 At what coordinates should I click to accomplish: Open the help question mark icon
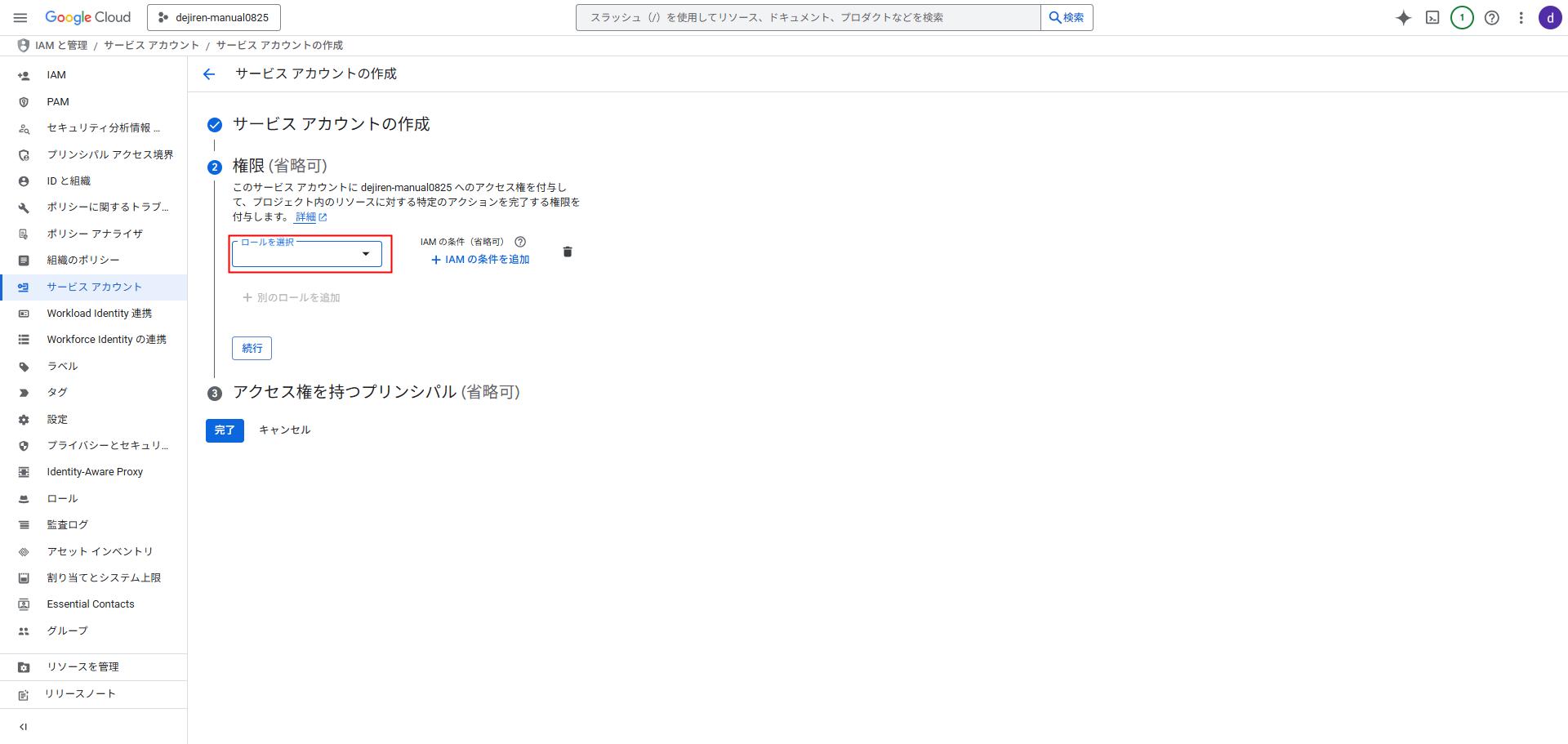click(x=1491, y=18)
